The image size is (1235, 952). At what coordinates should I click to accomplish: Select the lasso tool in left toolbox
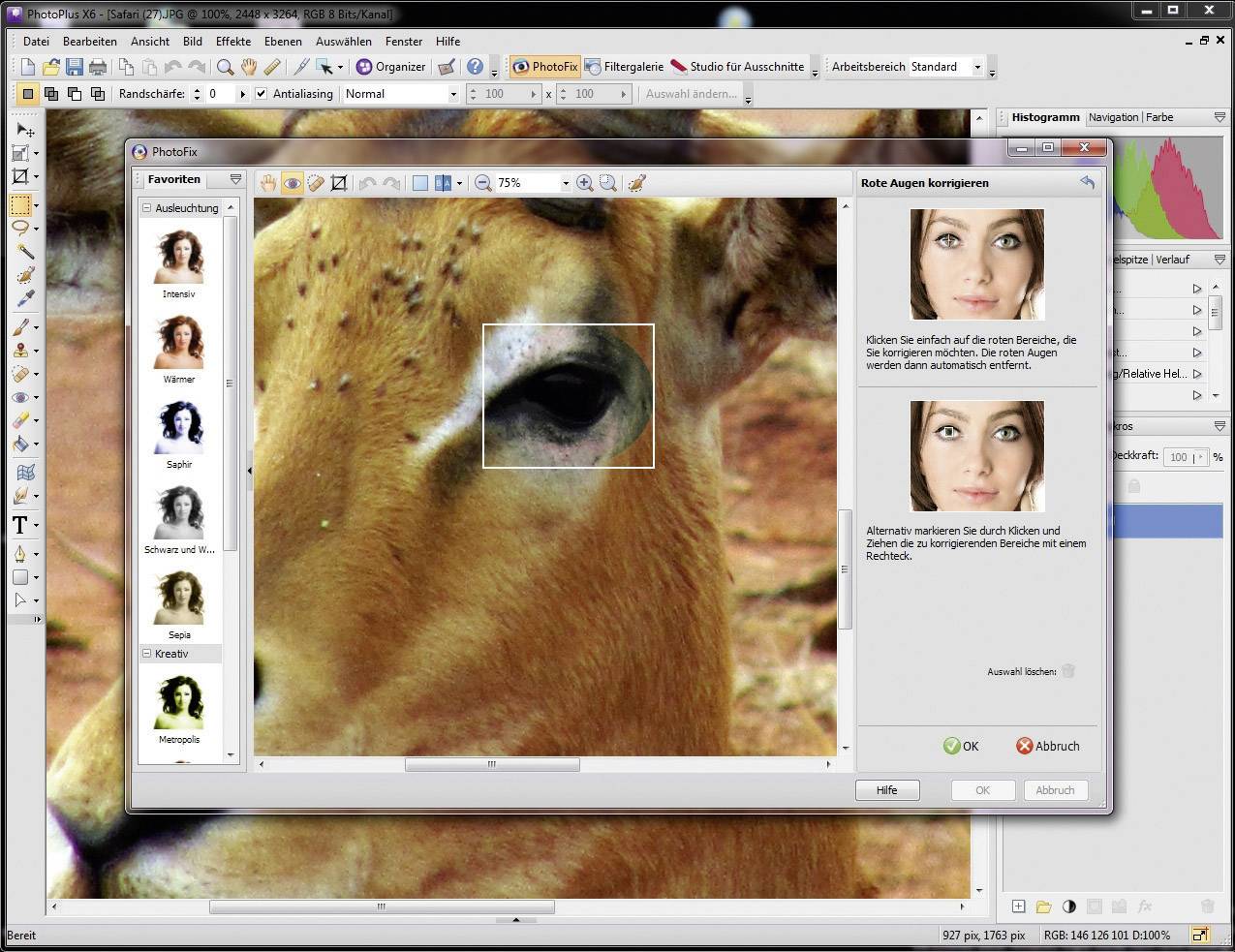point(20,229)
